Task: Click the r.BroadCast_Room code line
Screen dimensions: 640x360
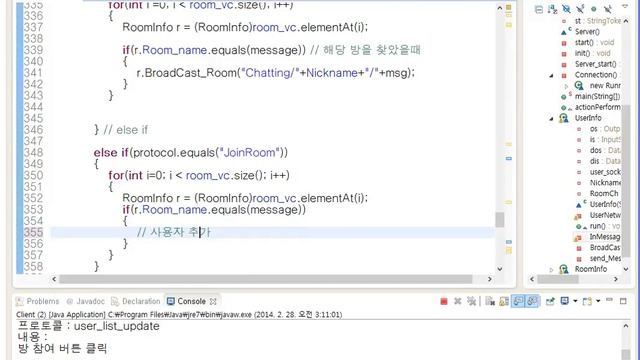Action: click(276, 73)
